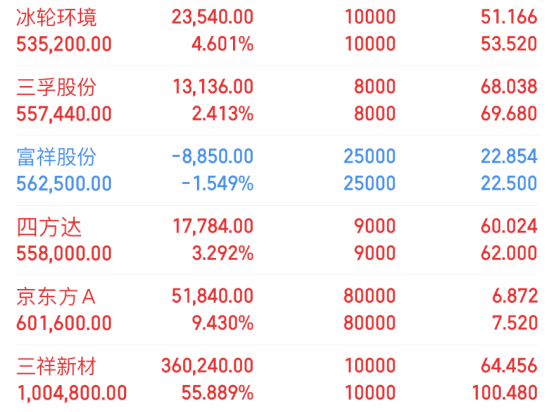Click market value 535,200.00
Viewport: 554px width, 412px height.
tap(64, 44)
